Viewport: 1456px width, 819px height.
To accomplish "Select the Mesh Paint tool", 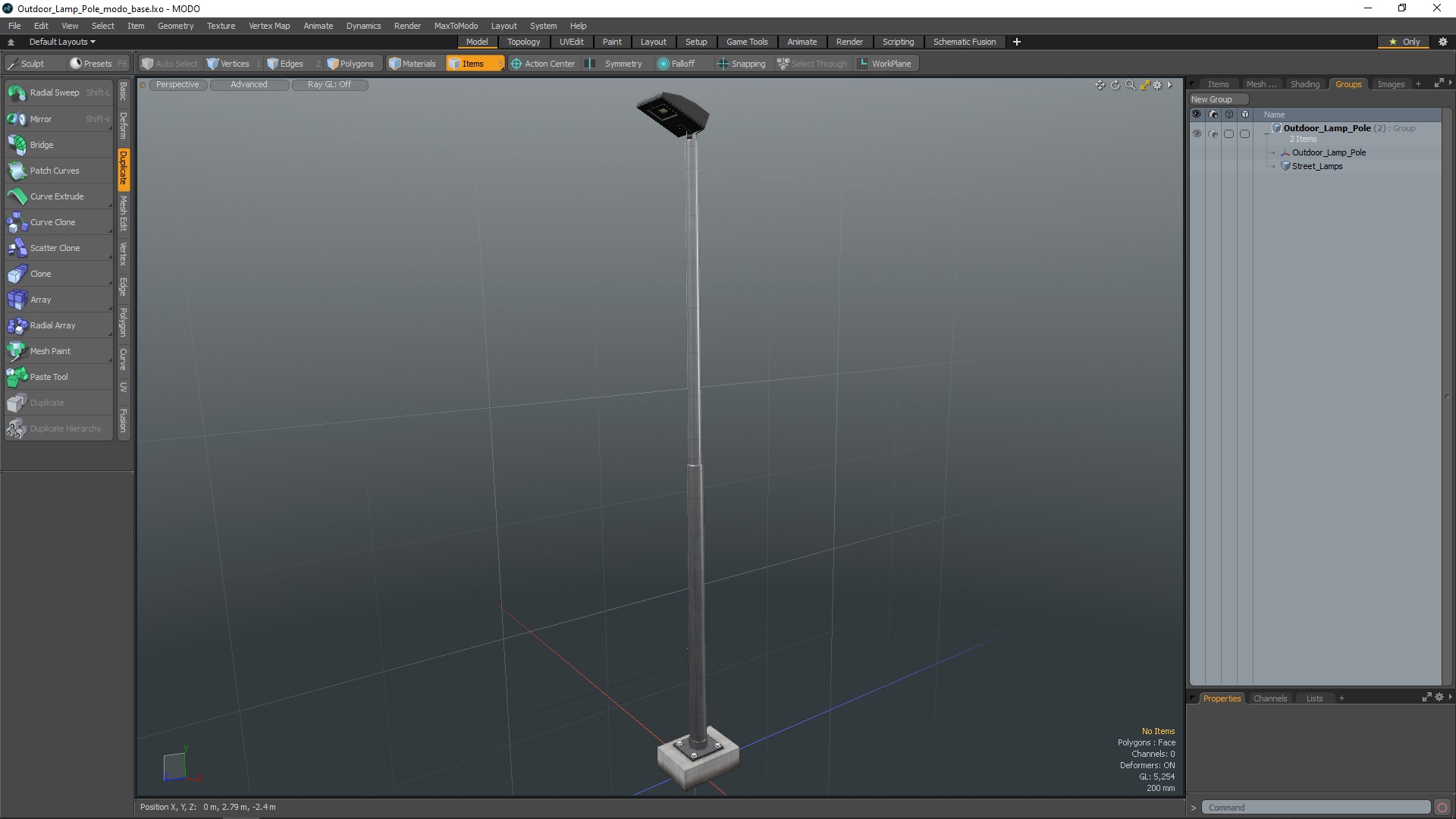I will point(50,351).
